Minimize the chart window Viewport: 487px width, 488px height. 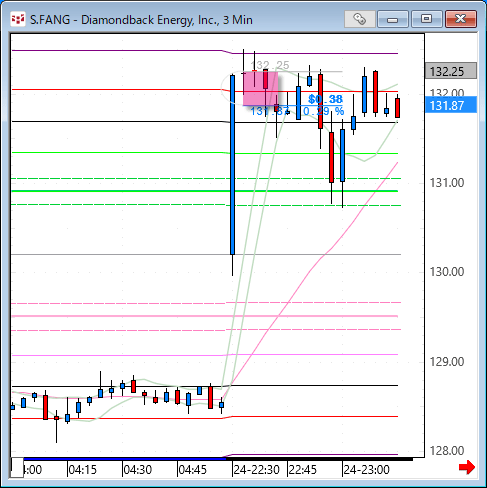pos(393,19)
